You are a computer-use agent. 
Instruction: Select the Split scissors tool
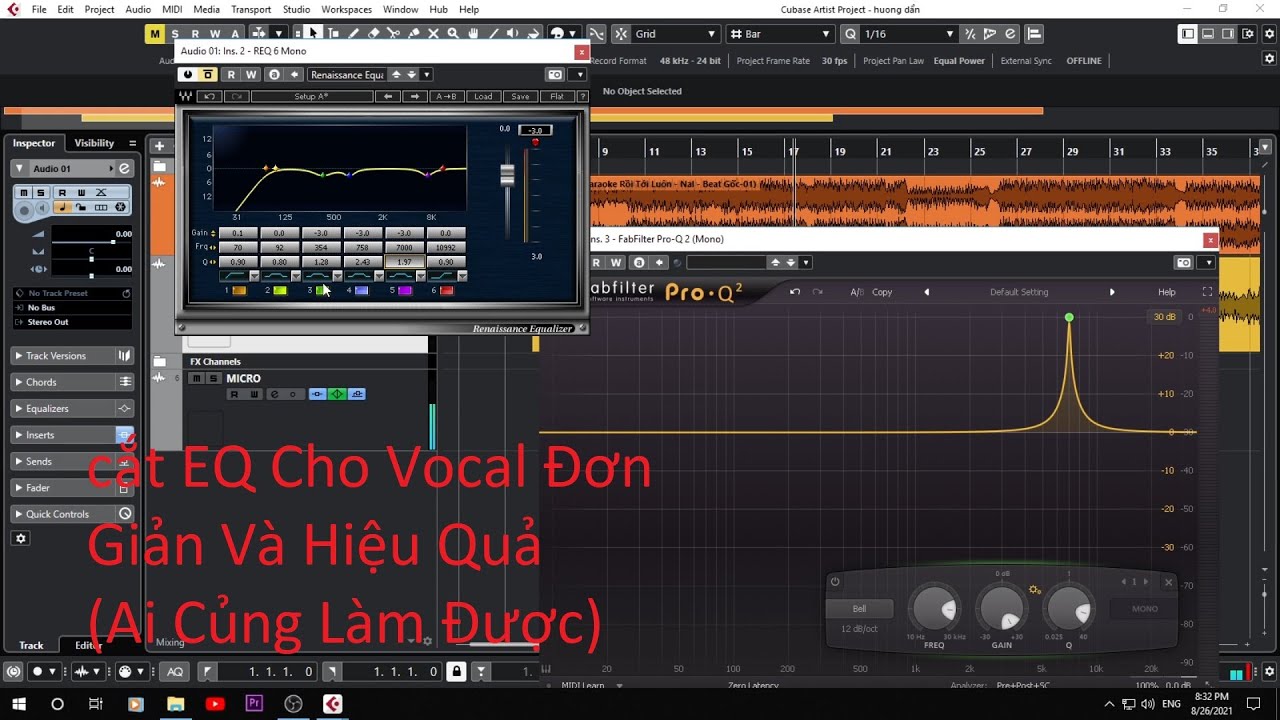coord(393,33)
